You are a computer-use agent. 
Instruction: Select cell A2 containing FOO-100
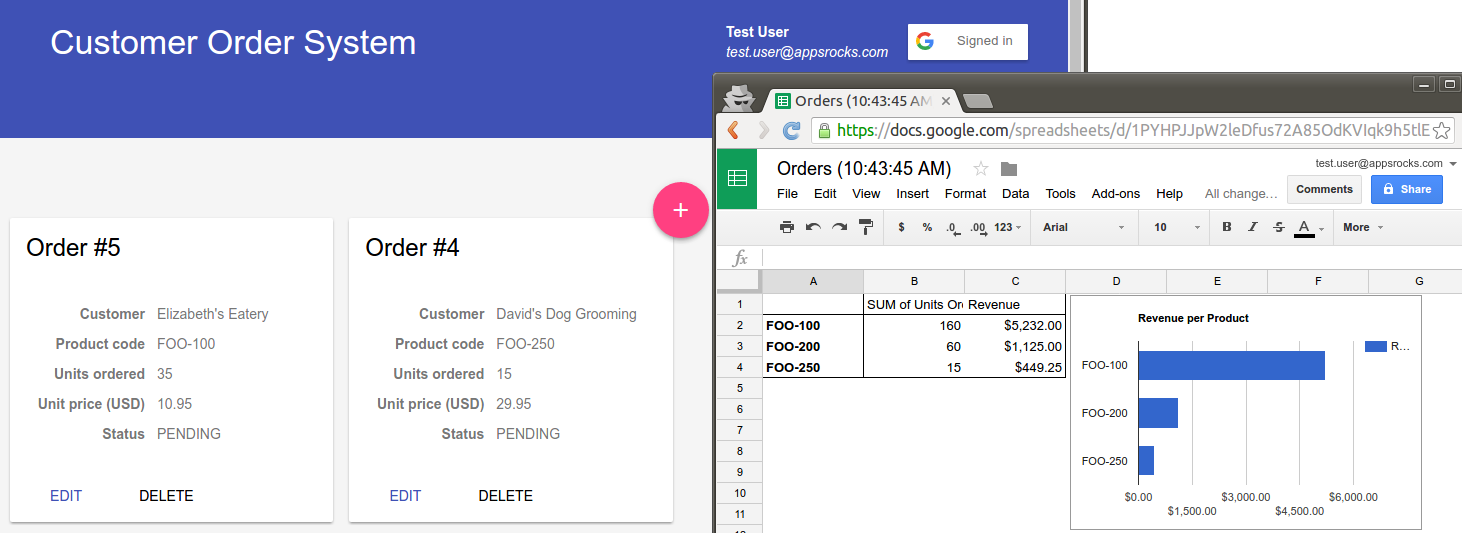(812, 325)
